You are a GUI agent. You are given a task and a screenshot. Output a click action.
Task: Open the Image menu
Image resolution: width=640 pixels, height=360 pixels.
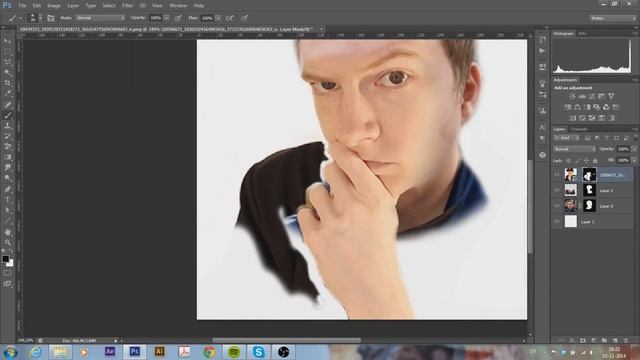(54, 6)
